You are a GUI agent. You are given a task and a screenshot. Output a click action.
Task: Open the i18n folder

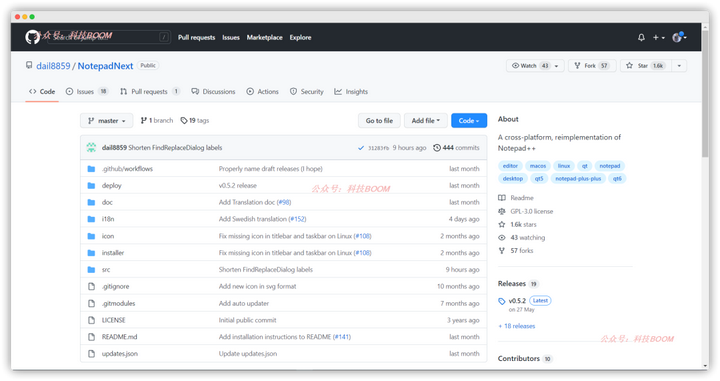click(108, 219)
